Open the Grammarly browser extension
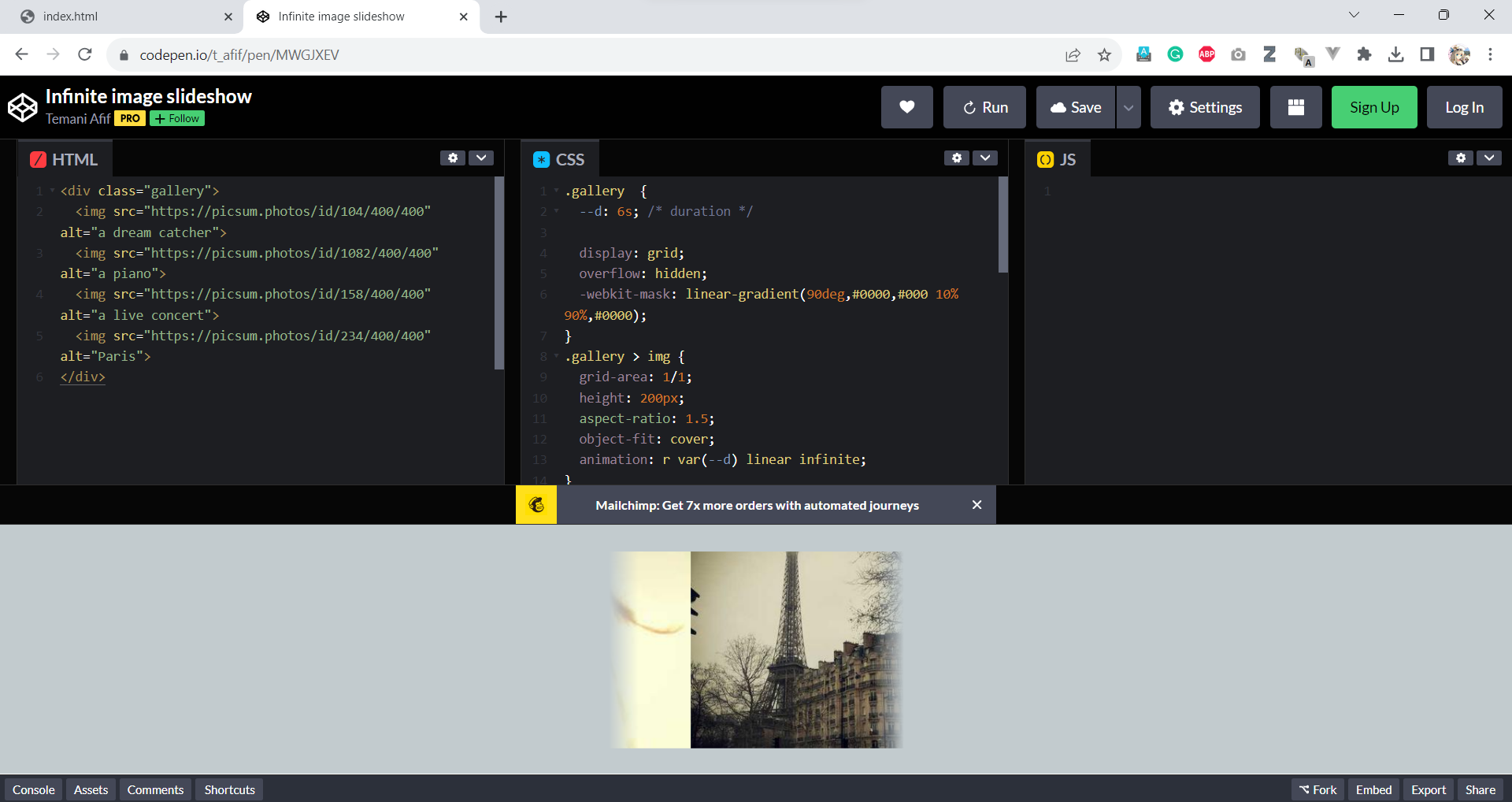Screen dimensions: 1512x802 1176,54
